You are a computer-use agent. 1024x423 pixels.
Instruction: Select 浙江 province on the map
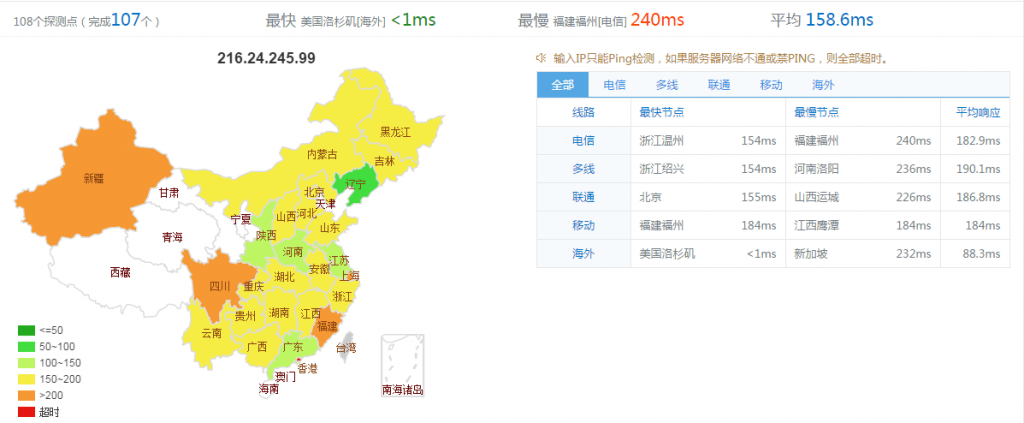pyautogui.click(x=342, y=297)
